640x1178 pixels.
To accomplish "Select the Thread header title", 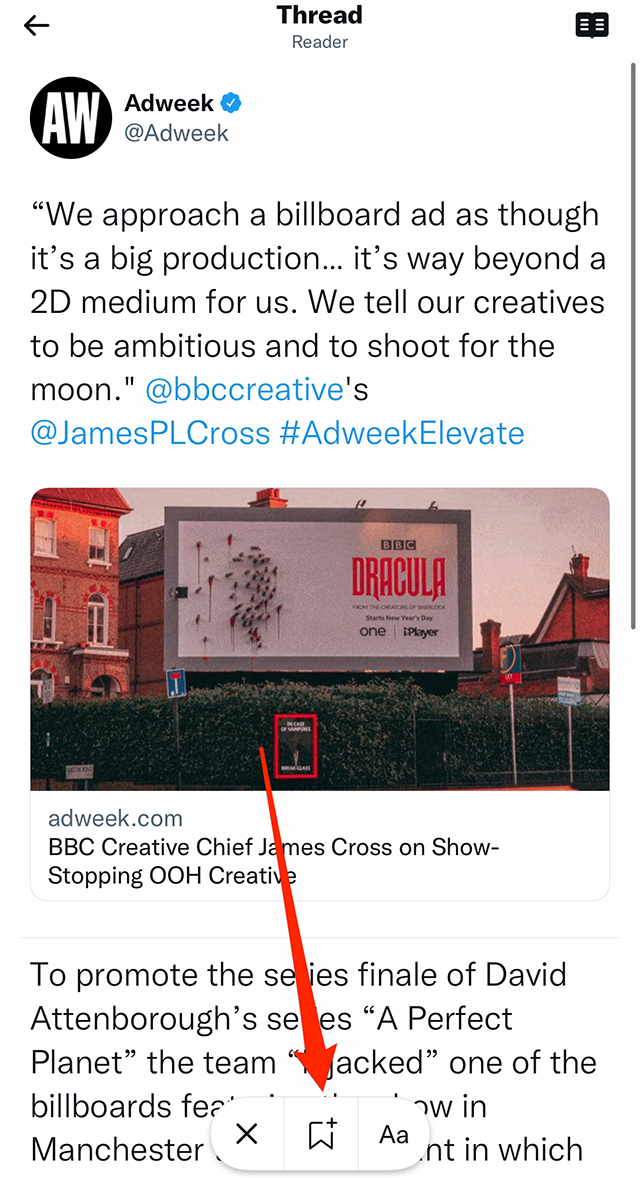I will pos(319,14).
